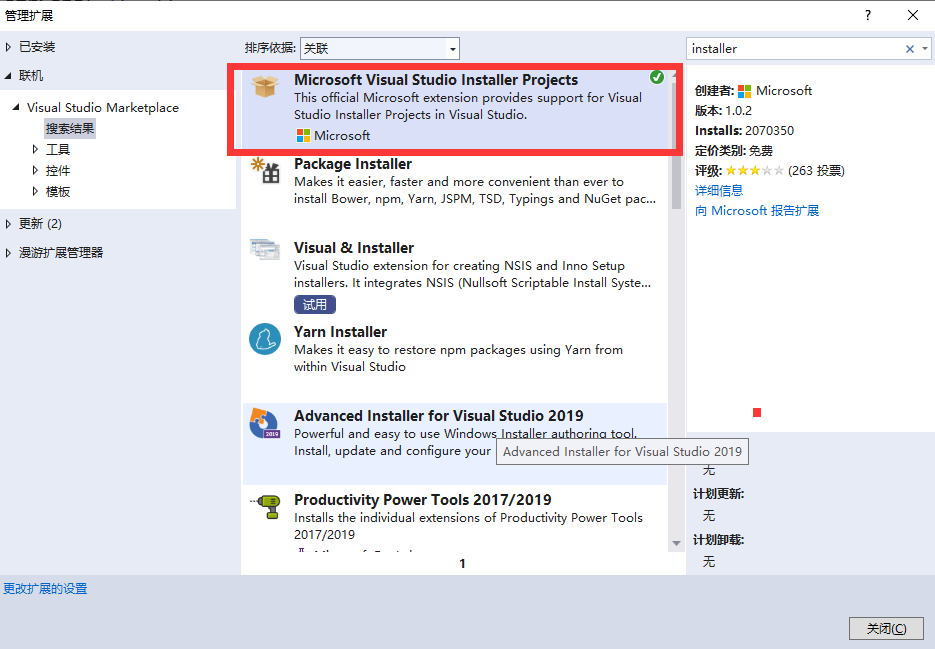Click the 版本: 1.0.2 text
The image size is (935, 649).
tap(723, 110)
